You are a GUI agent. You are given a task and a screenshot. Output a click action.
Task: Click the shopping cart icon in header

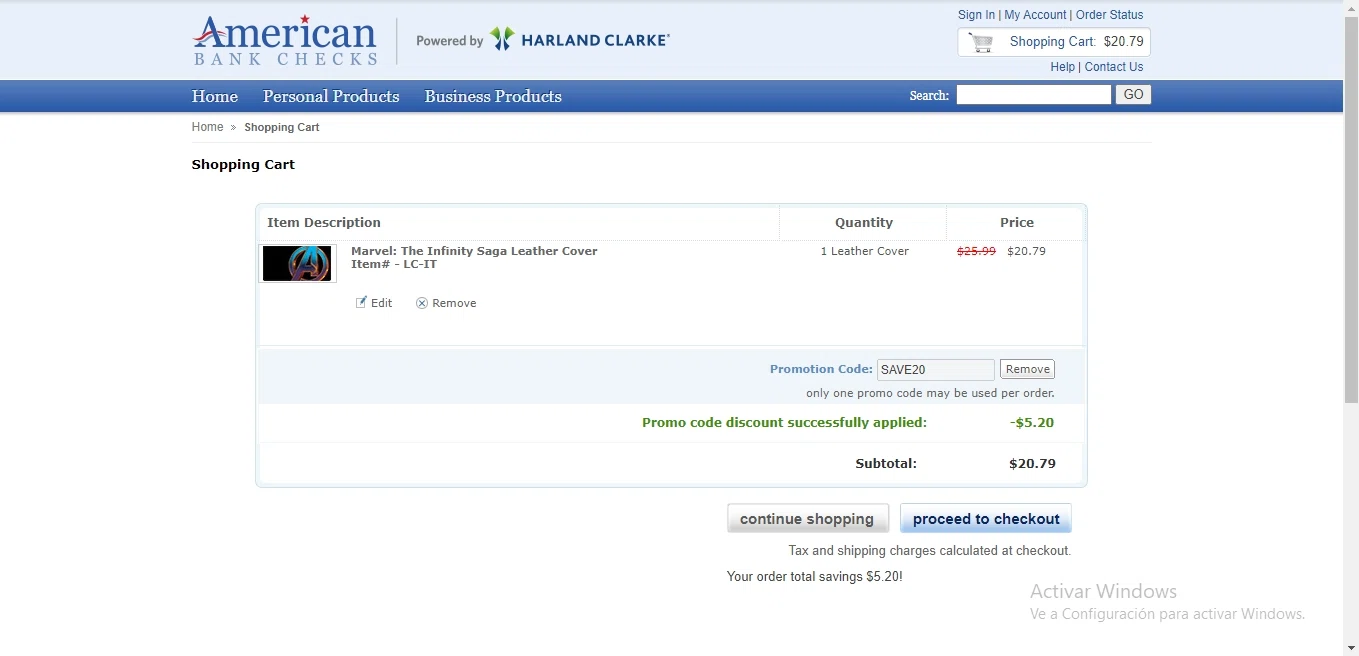982,42
